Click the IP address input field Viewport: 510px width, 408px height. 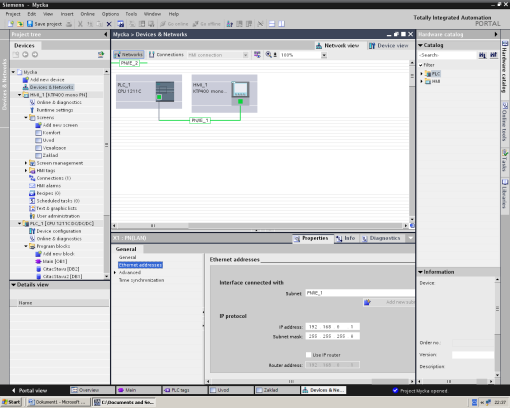pos(333,327)
